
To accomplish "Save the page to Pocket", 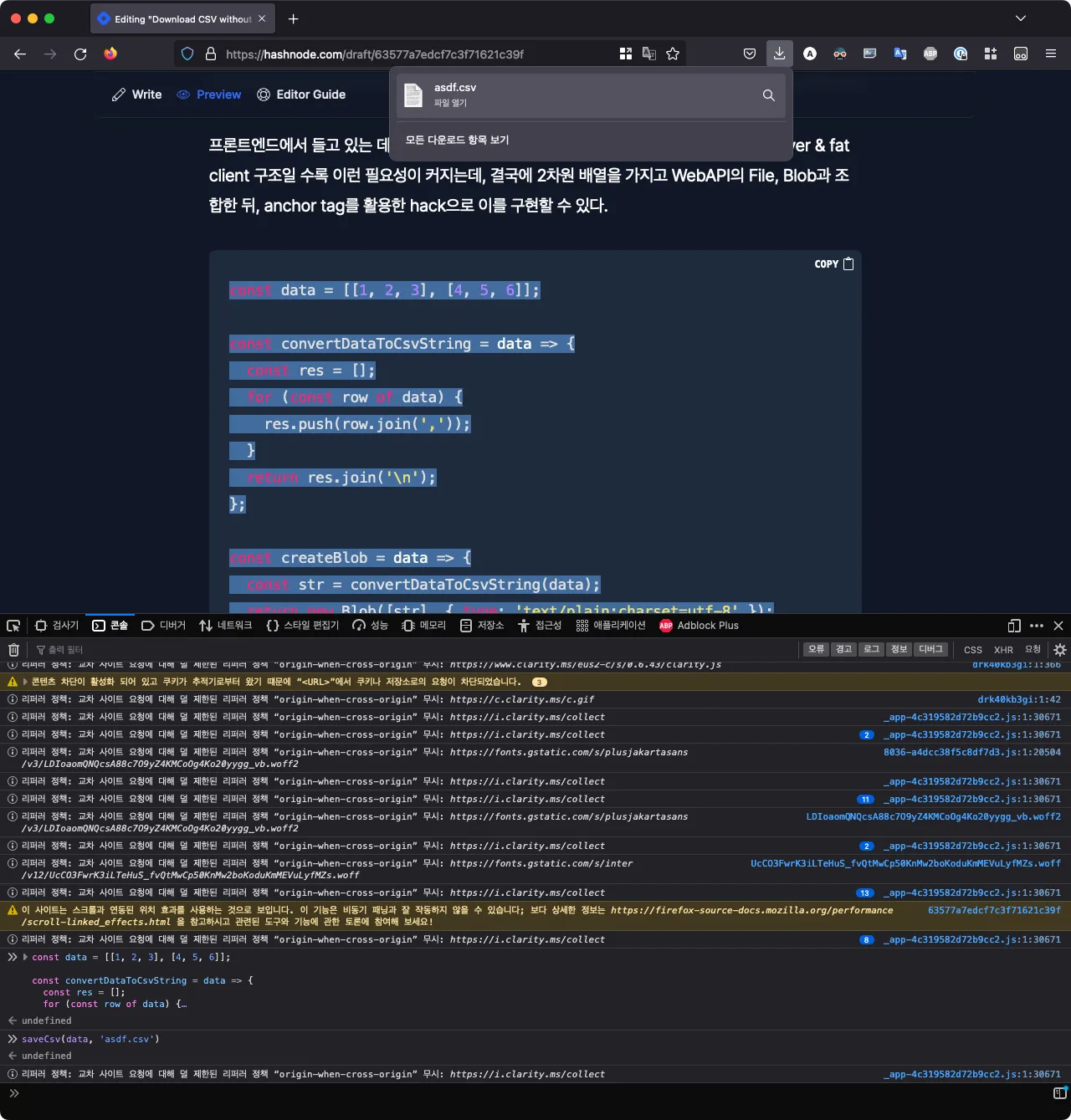I will pyautogui.click(x=750, y=54).
